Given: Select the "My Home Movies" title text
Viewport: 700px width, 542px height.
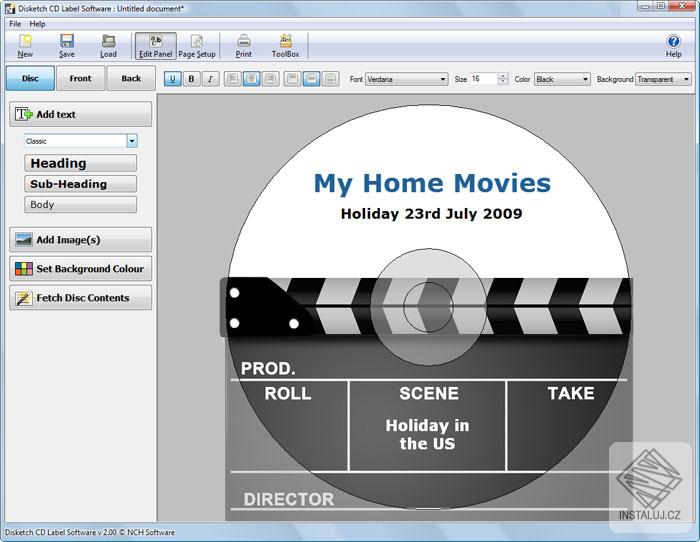Looking at the screenshot, I should (432, 183).
